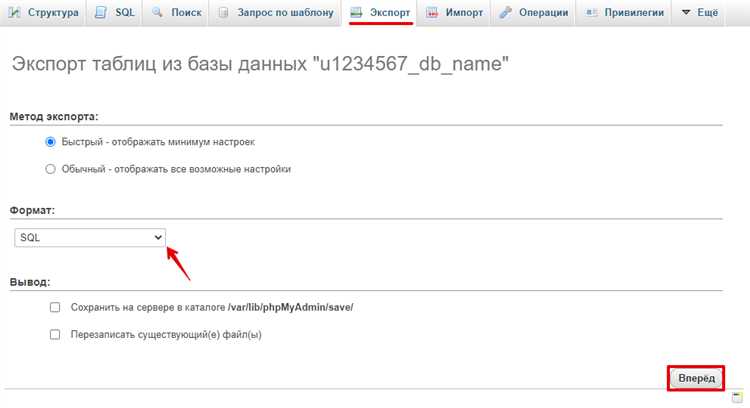Select the Обычный export method radio
Image resolution: width=750 pixels, height=408 pixels.
[x=50, y=169]
